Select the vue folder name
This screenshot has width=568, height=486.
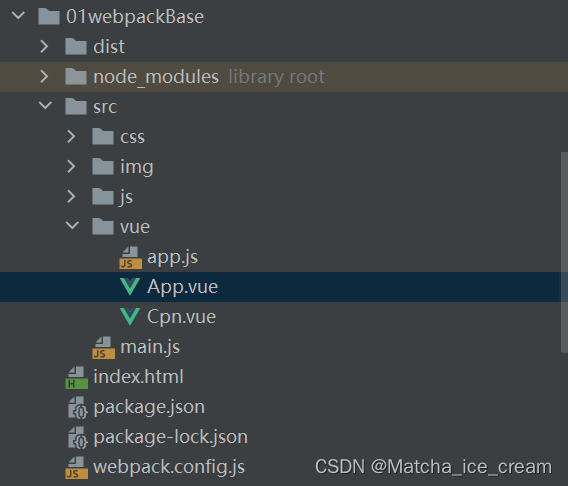click(x=135, y=227)
